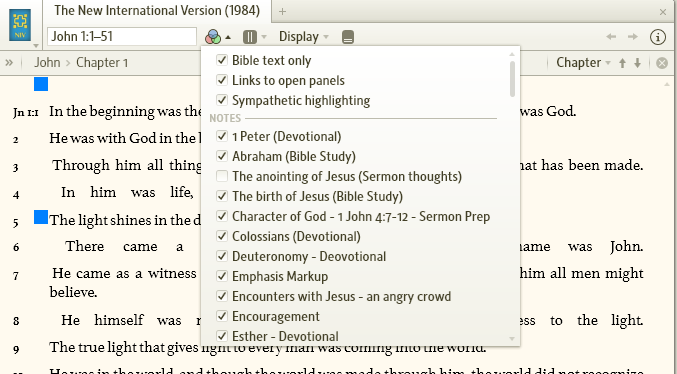Click blue note marker above John 1:1

coord(41,84)
